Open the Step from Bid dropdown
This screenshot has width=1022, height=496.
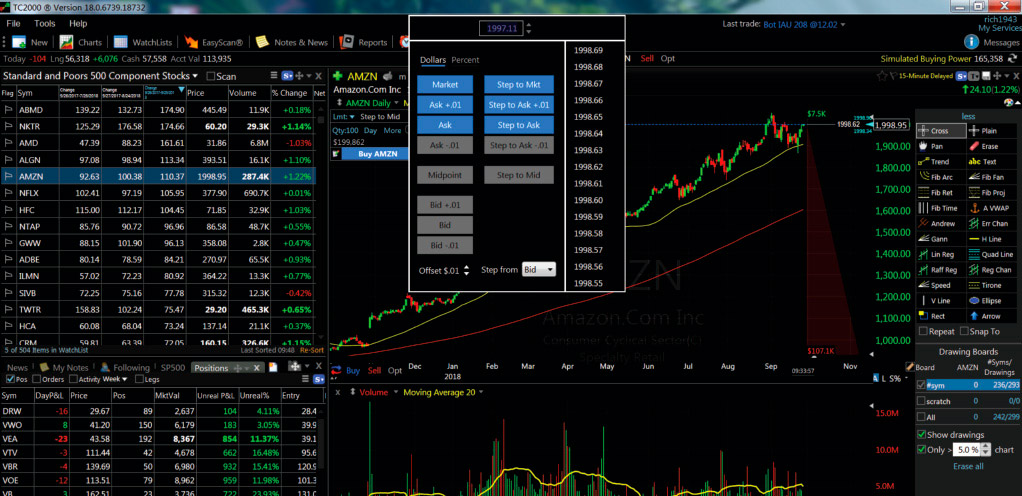pyautogui.click(x=539, y=270)
